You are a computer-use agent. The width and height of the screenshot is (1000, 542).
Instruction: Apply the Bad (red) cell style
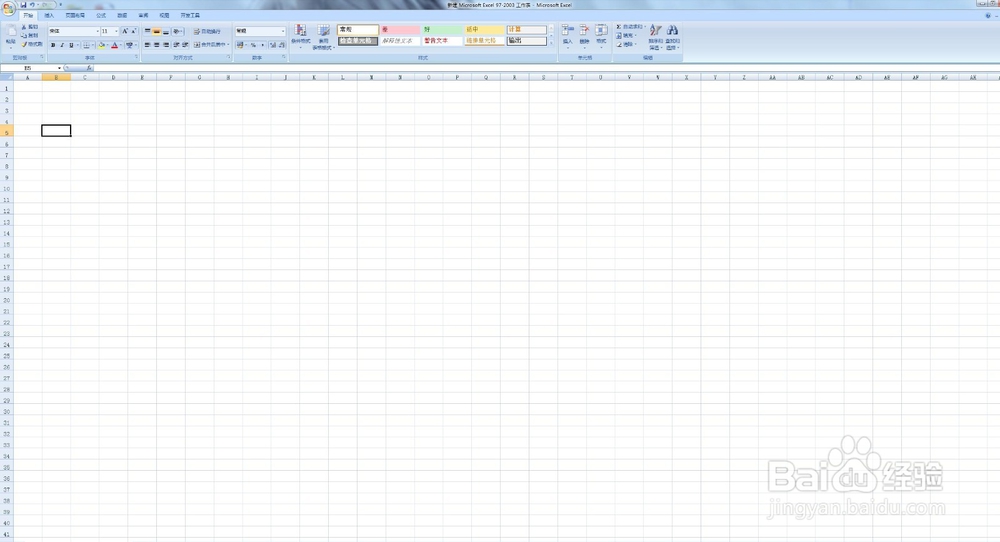[400, 29]
